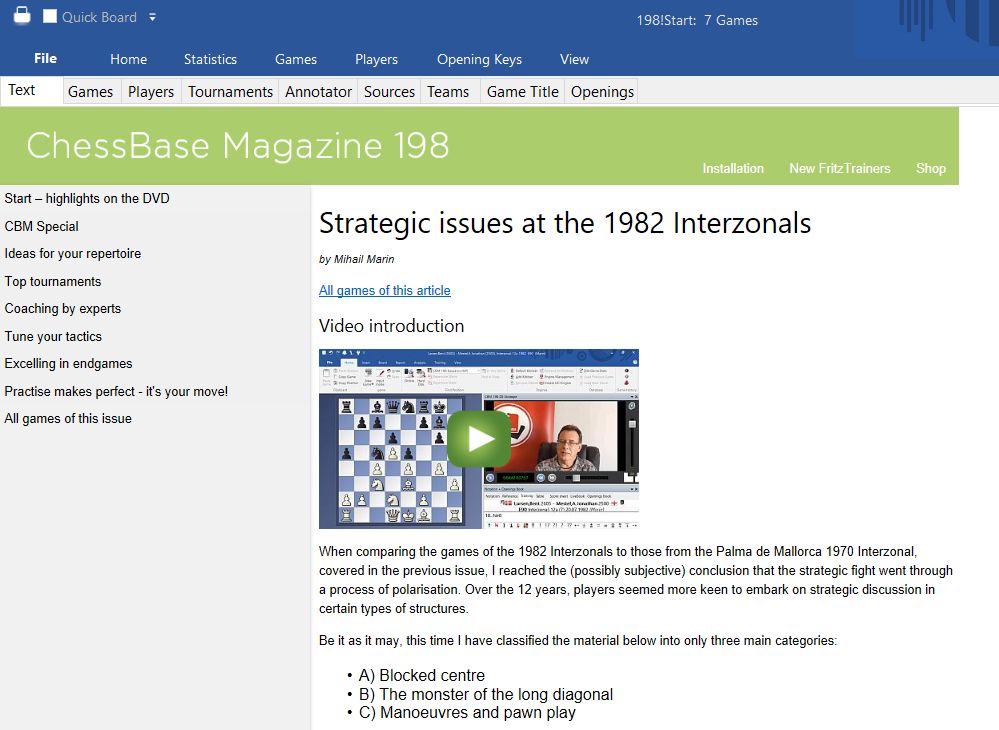999x730 pixels.
Task: Select 'CBM Special' in the sidebar
Action: click(x=42, y=226)
